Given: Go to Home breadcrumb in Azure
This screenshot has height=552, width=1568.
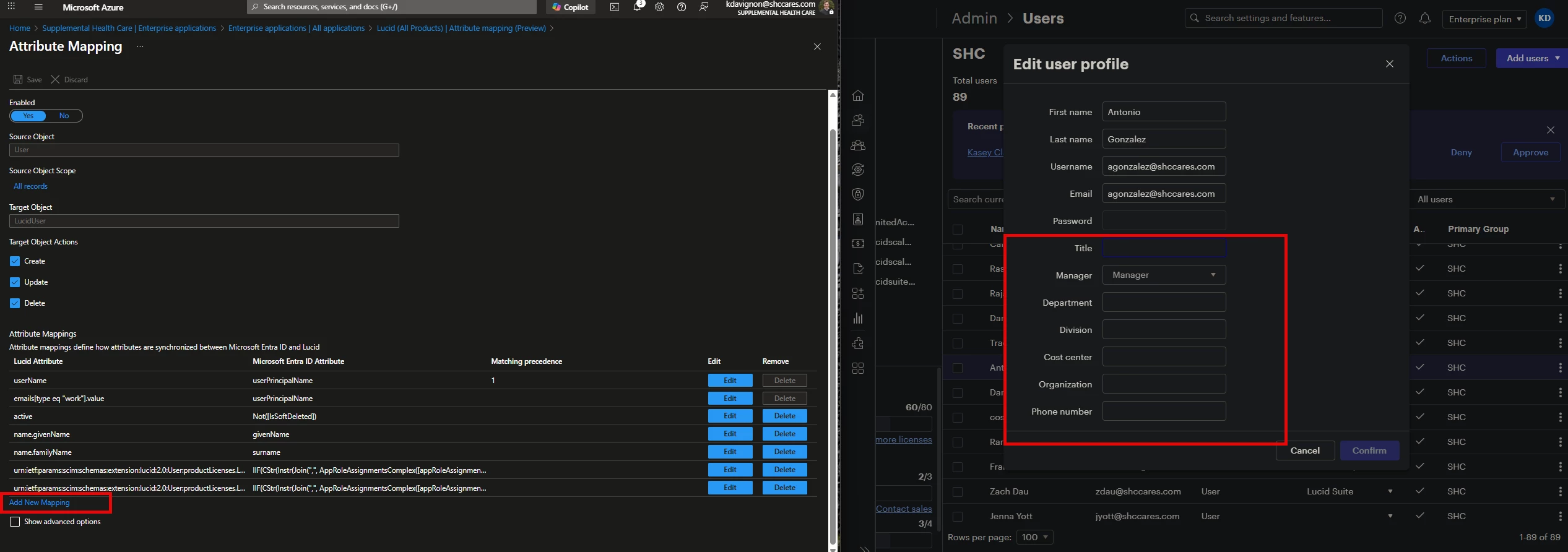Looking at the screenshot, I should click(x=20, y=28).
